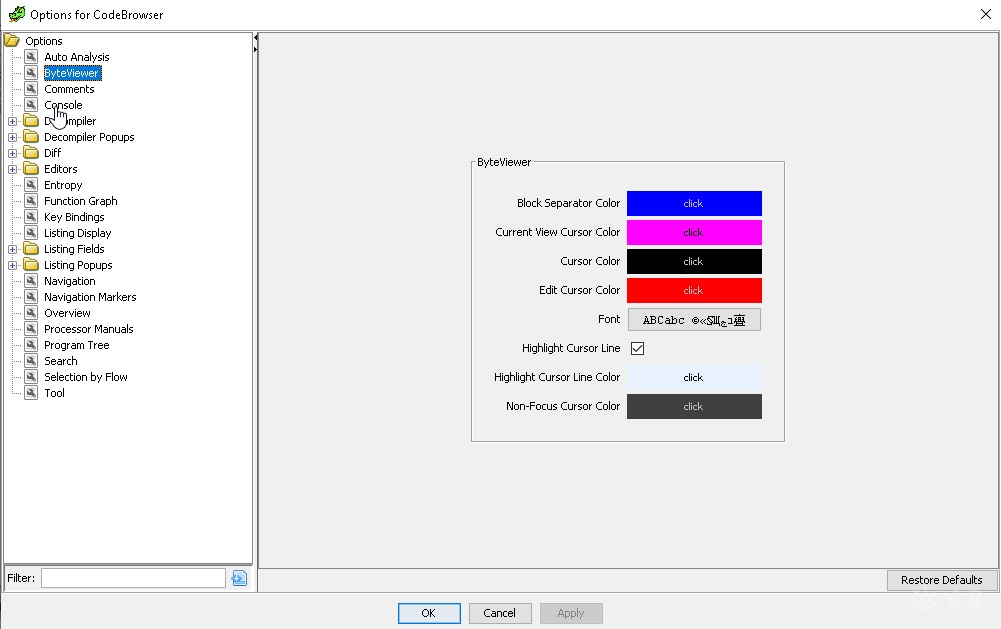The image size is (1001, 629).
Task: Click the Listing Popups folder icon
Action: (31, 264)
